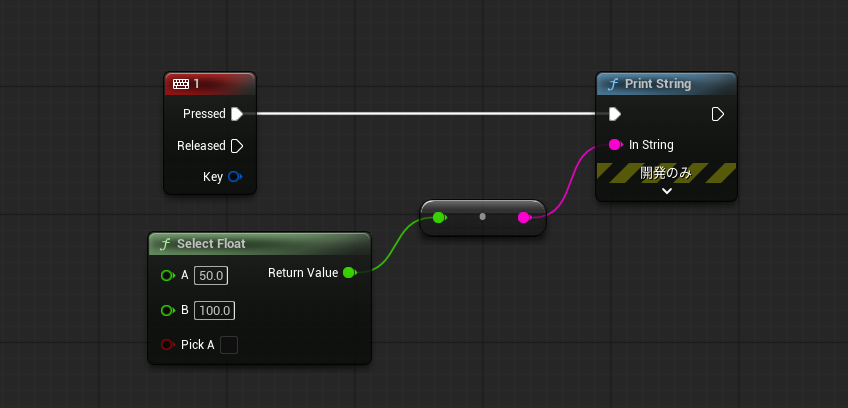Click the Released execution output pin

[237, 146]
